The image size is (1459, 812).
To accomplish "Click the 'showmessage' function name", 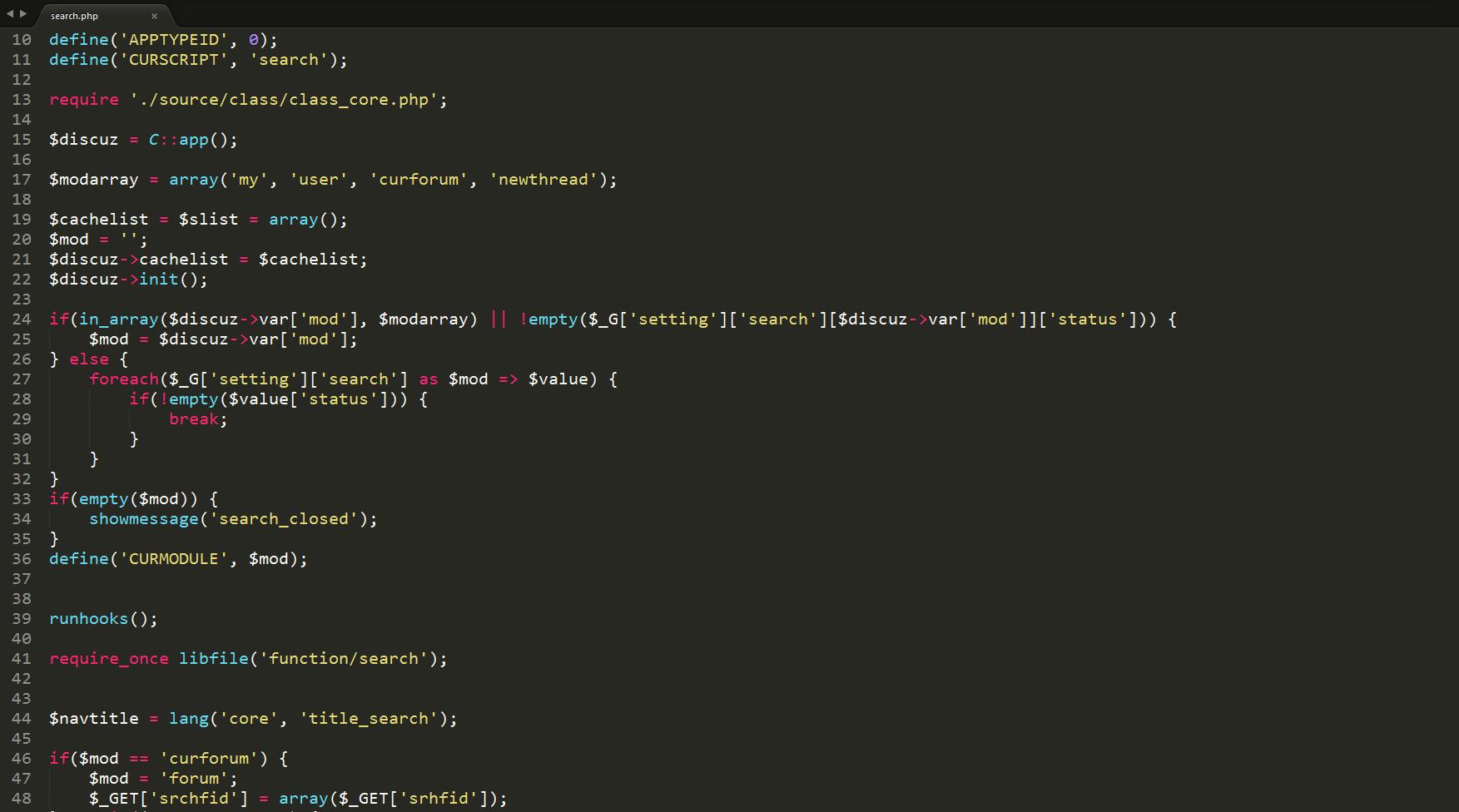I will 143,519.
